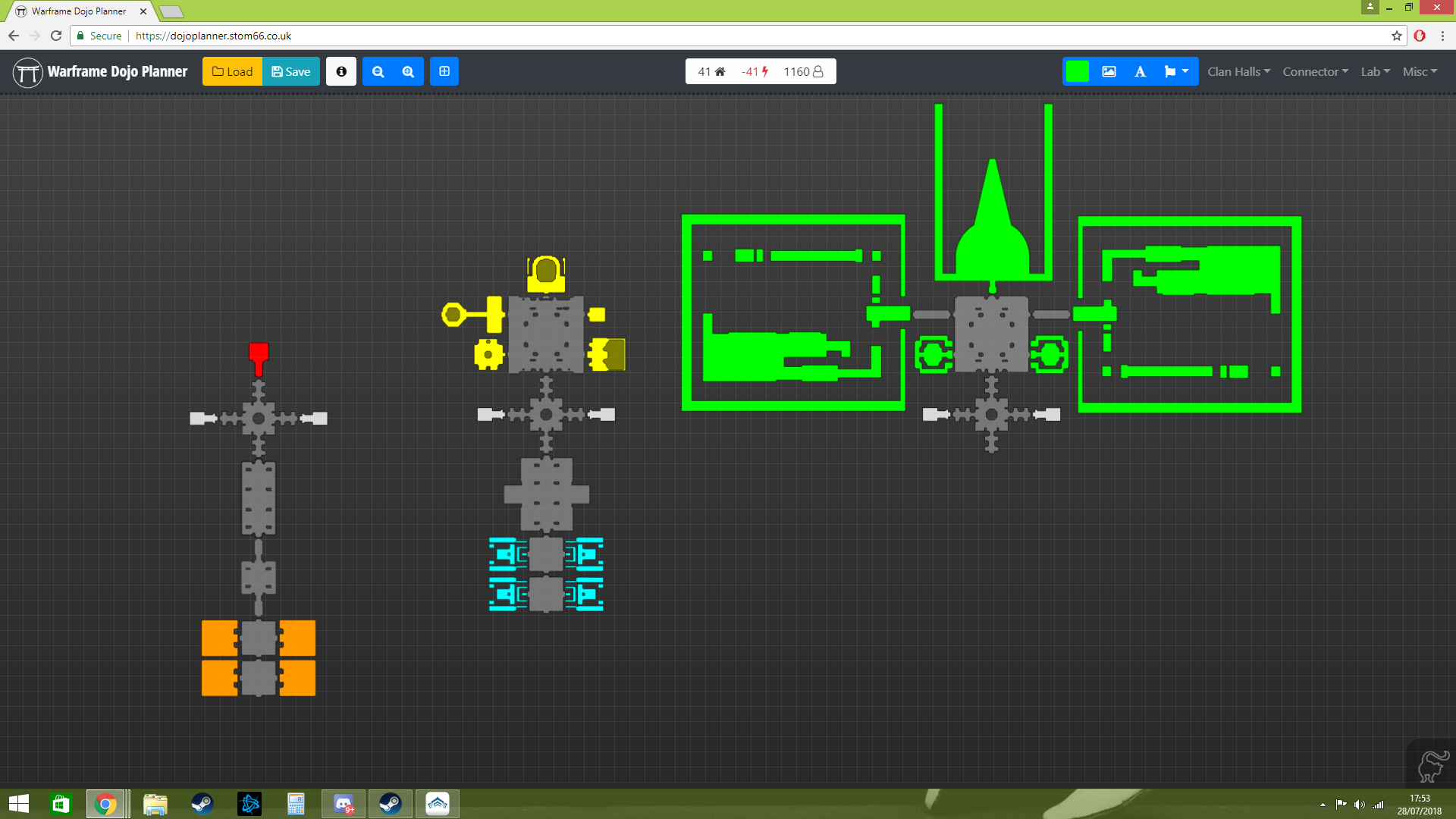
Task: Zoom out with the minus magnifier
Action: (378, 71)
